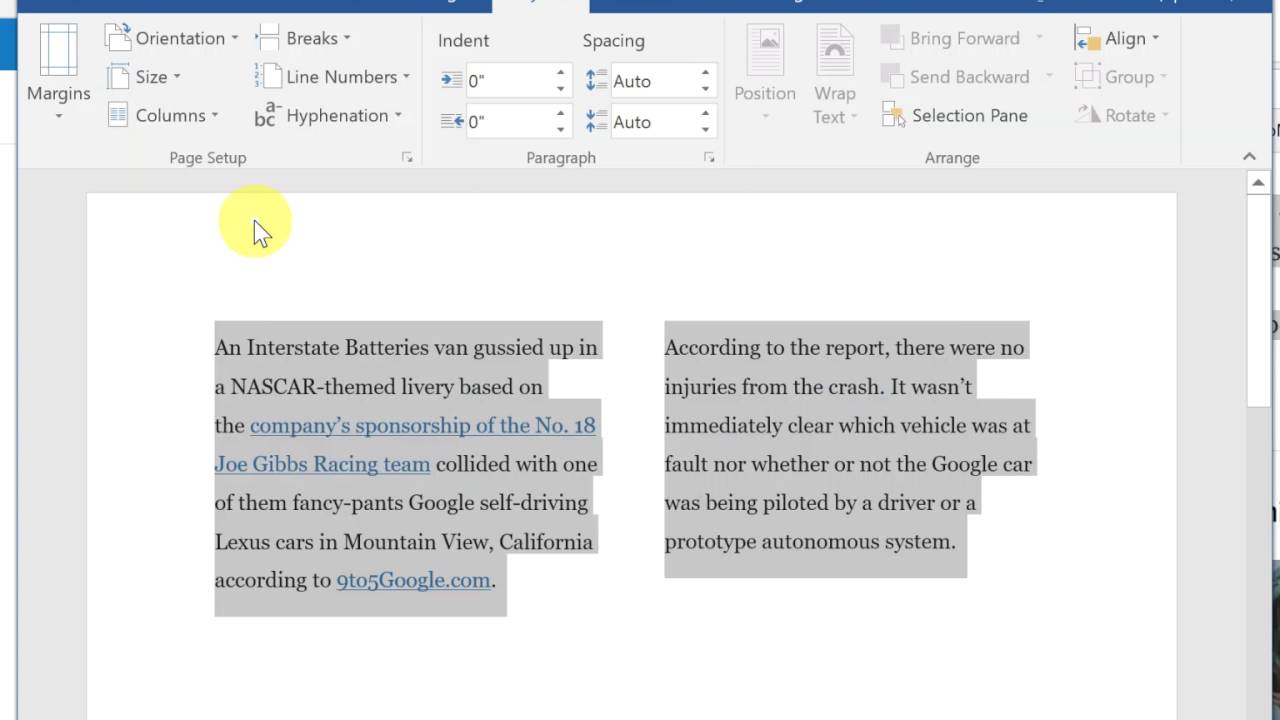
Task: Expand the Columns dropdown arrow
Action: [214, 116]
